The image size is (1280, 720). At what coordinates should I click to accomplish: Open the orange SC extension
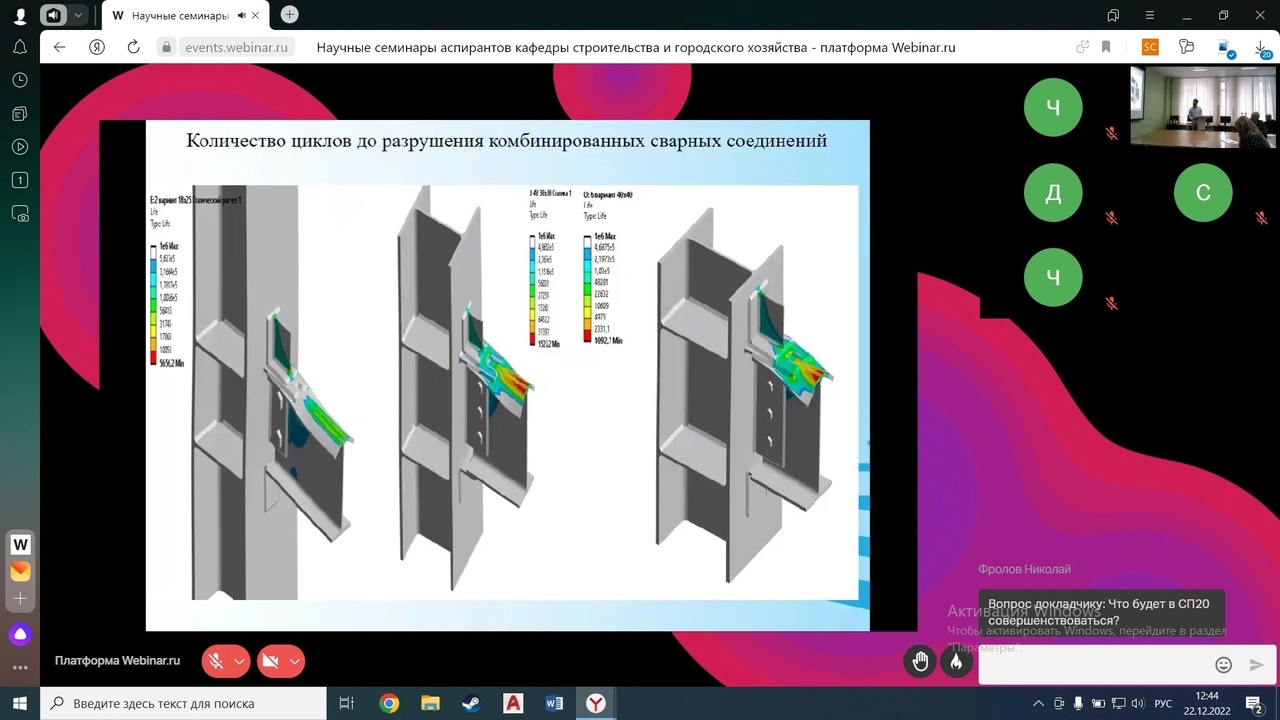[1150, 47]
